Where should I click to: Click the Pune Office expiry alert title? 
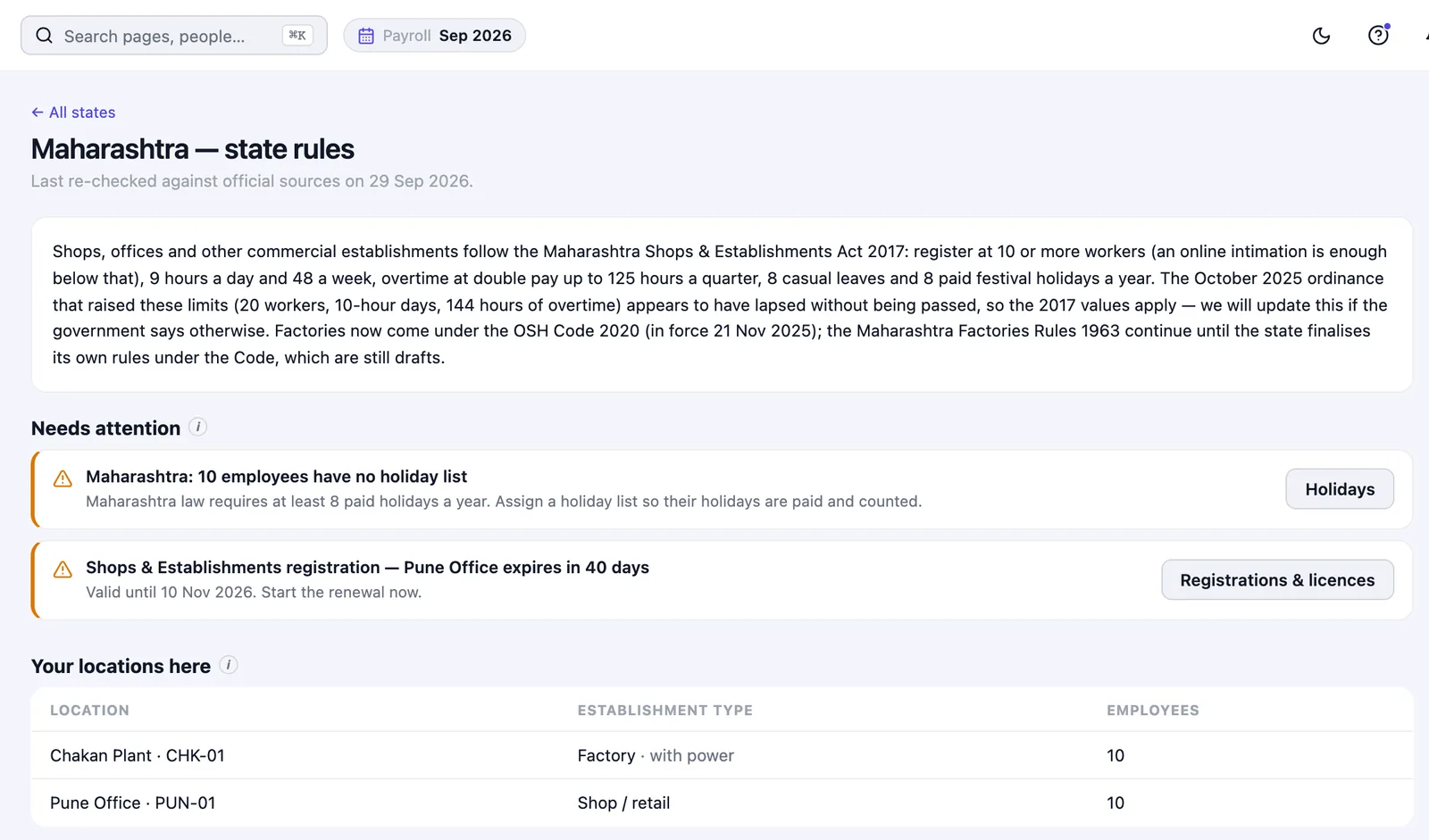tap(367, 568)
